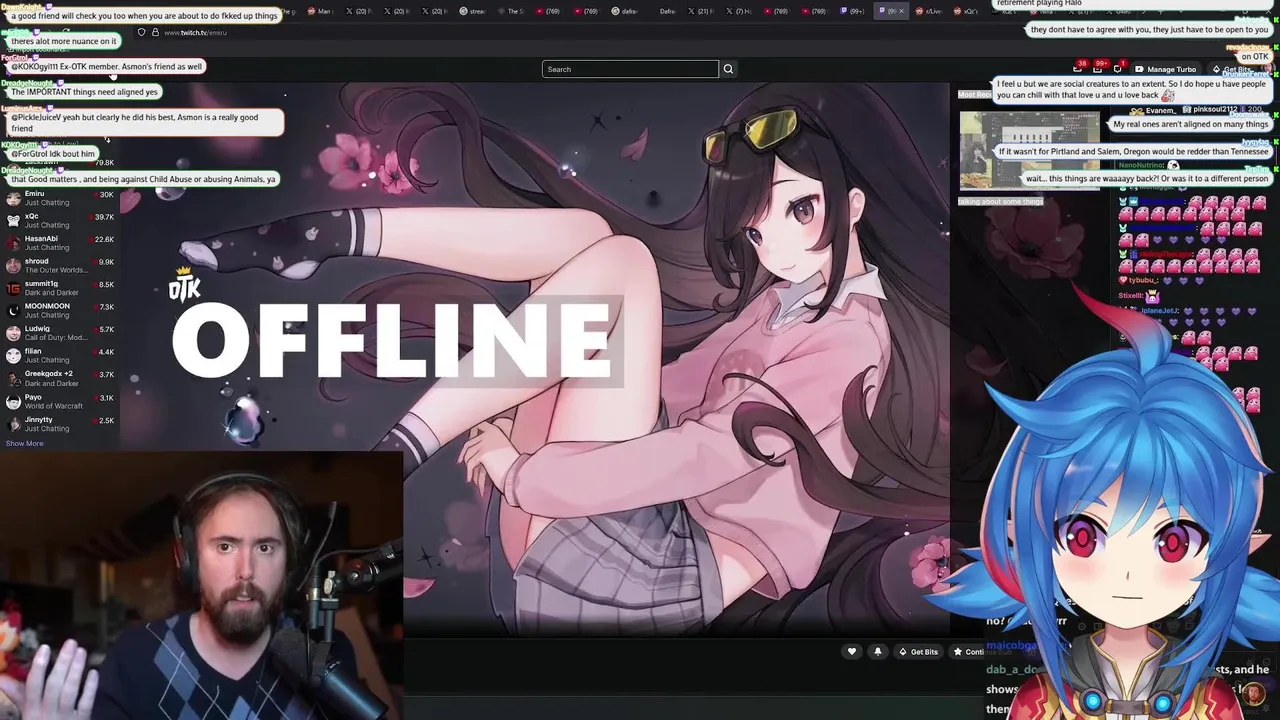This screenshot has width=1280, height=720.
Task: Click 'The Outer Worlds...' under shroud
Action: tap(56, 270)
